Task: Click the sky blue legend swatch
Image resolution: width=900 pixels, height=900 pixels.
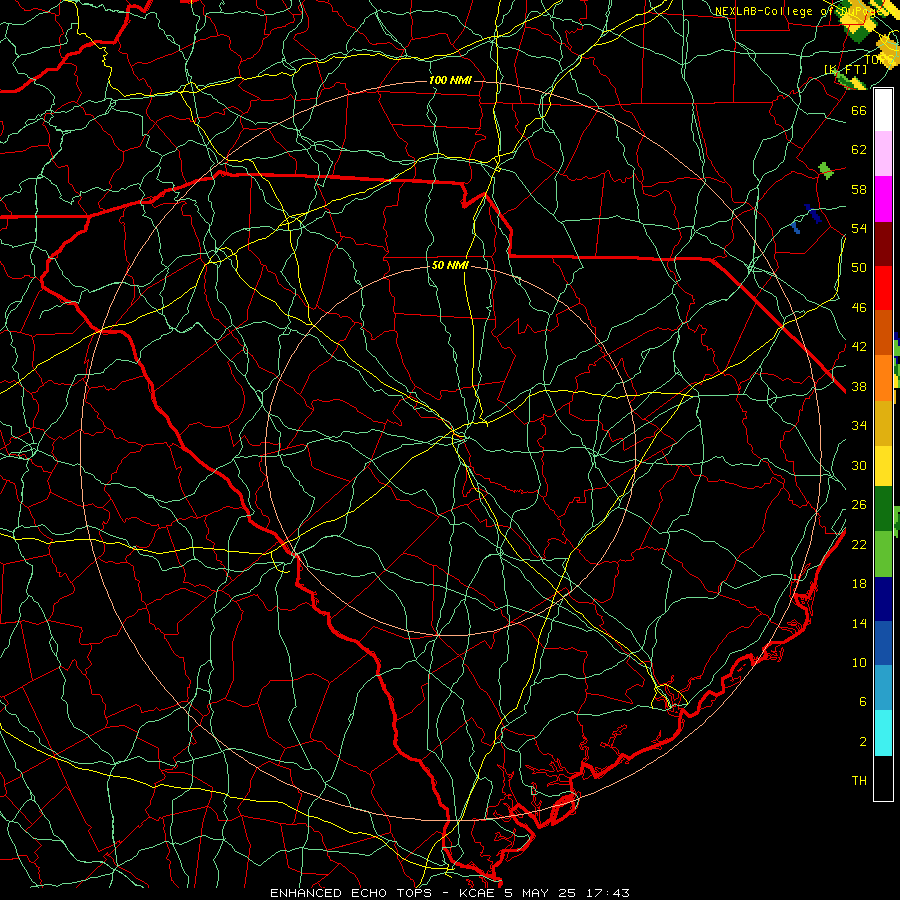Action: (883, 688)
